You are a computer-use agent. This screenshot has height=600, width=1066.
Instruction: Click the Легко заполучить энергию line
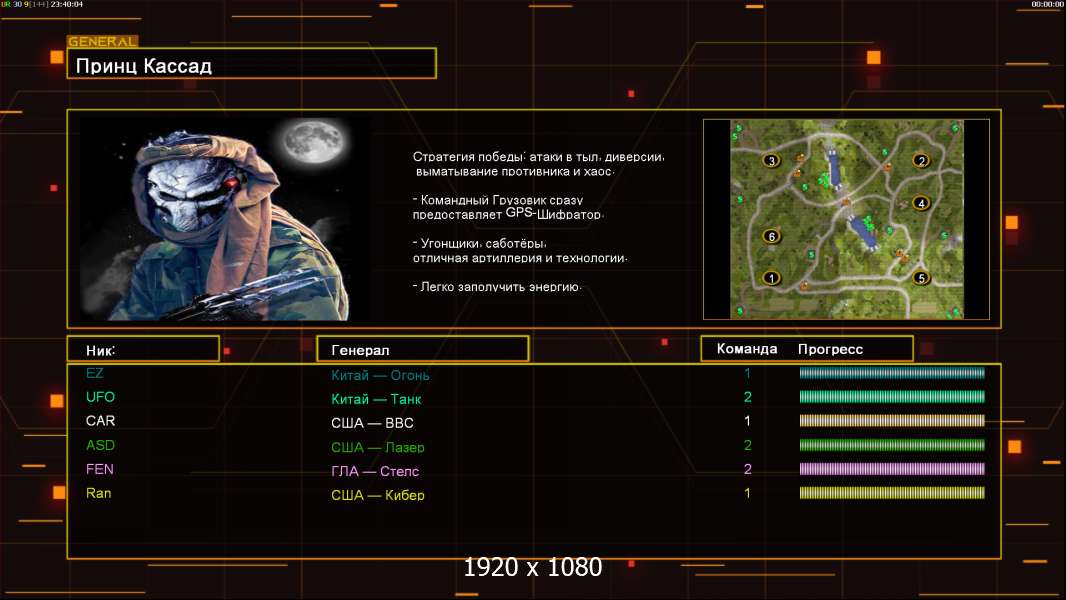tap(497, 286)
